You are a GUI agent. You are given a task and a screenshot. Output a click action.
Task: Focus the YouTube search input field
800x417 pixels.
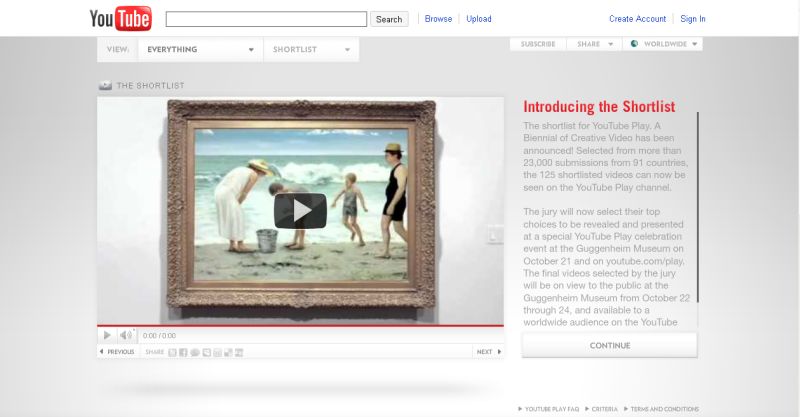point(266,19)
